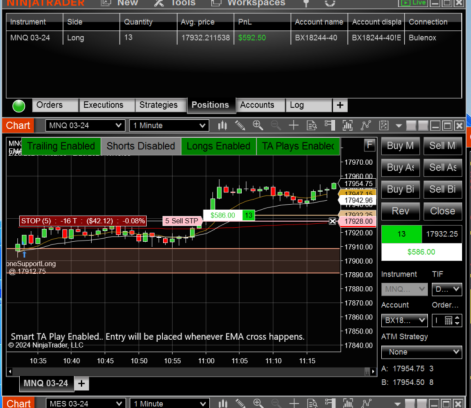Viewport: 471px width, 408px height.
Task: Add a new chart tab with plus
Action: coord(81,384)
